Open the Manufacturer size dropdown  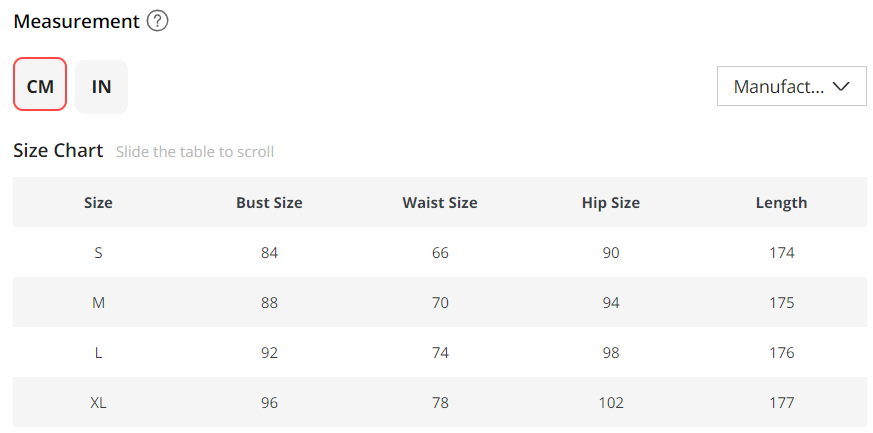tap(791, 86)
